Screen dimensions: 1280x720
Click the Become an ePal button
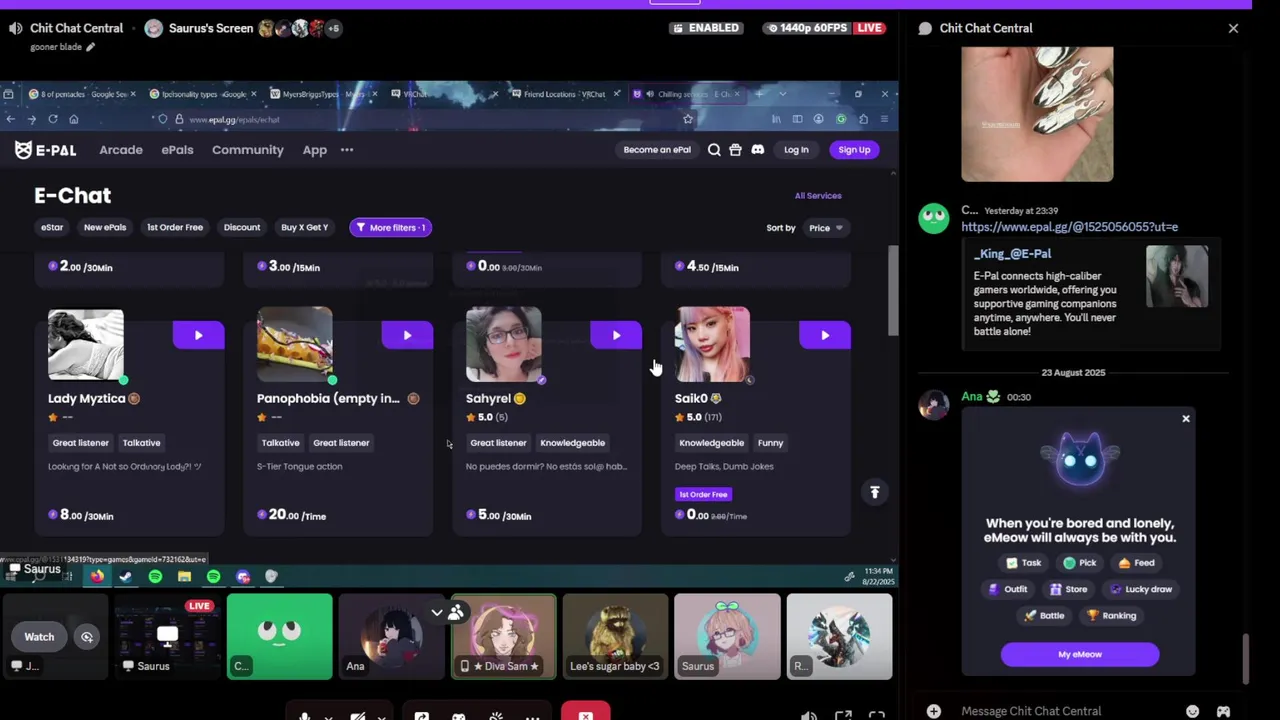pos(657,150)
